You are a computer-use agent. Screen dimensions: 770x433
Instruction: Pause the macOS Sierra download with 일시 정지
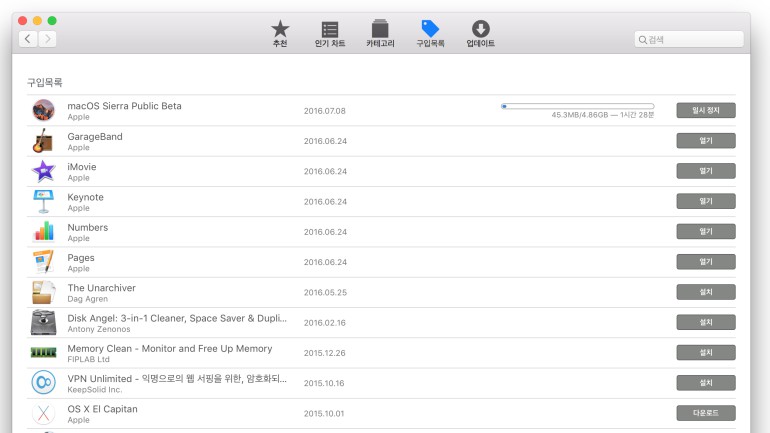pyautogui.click(x=705, y=110)
